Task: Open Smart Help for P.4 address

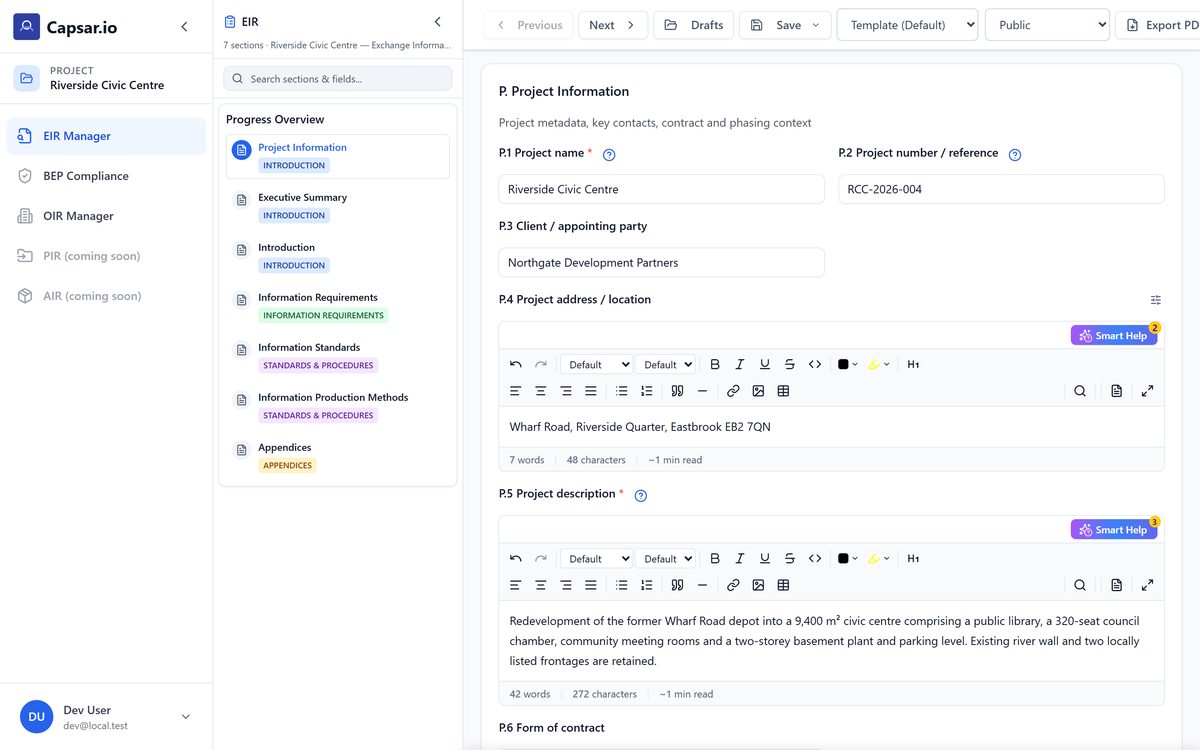Action: (x=1114, y=336)
